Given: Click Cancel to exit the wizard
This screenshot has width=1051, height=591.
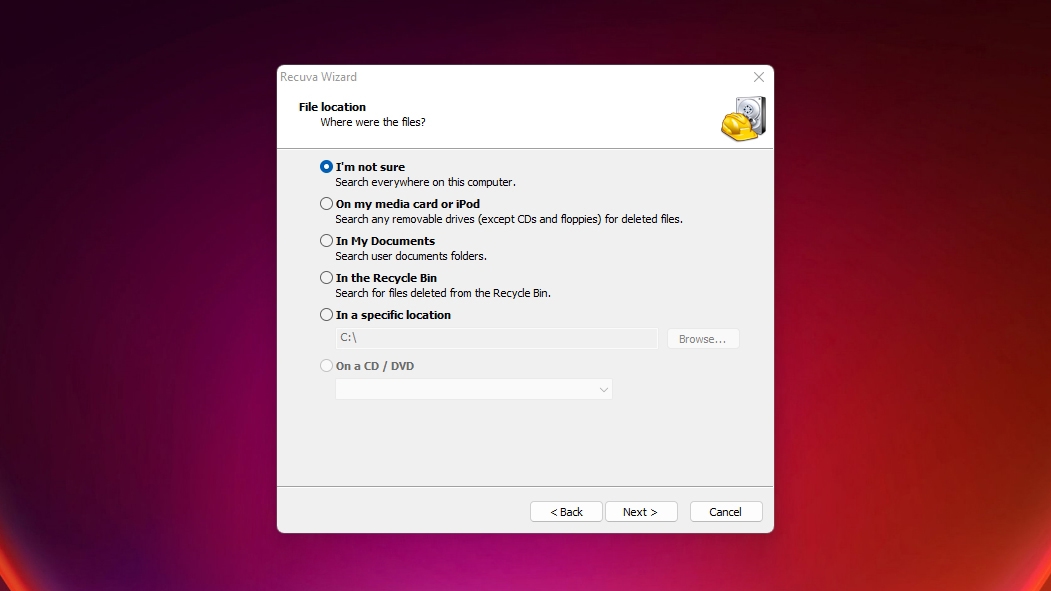Looking at the screenshot, I should coord(726,511).
